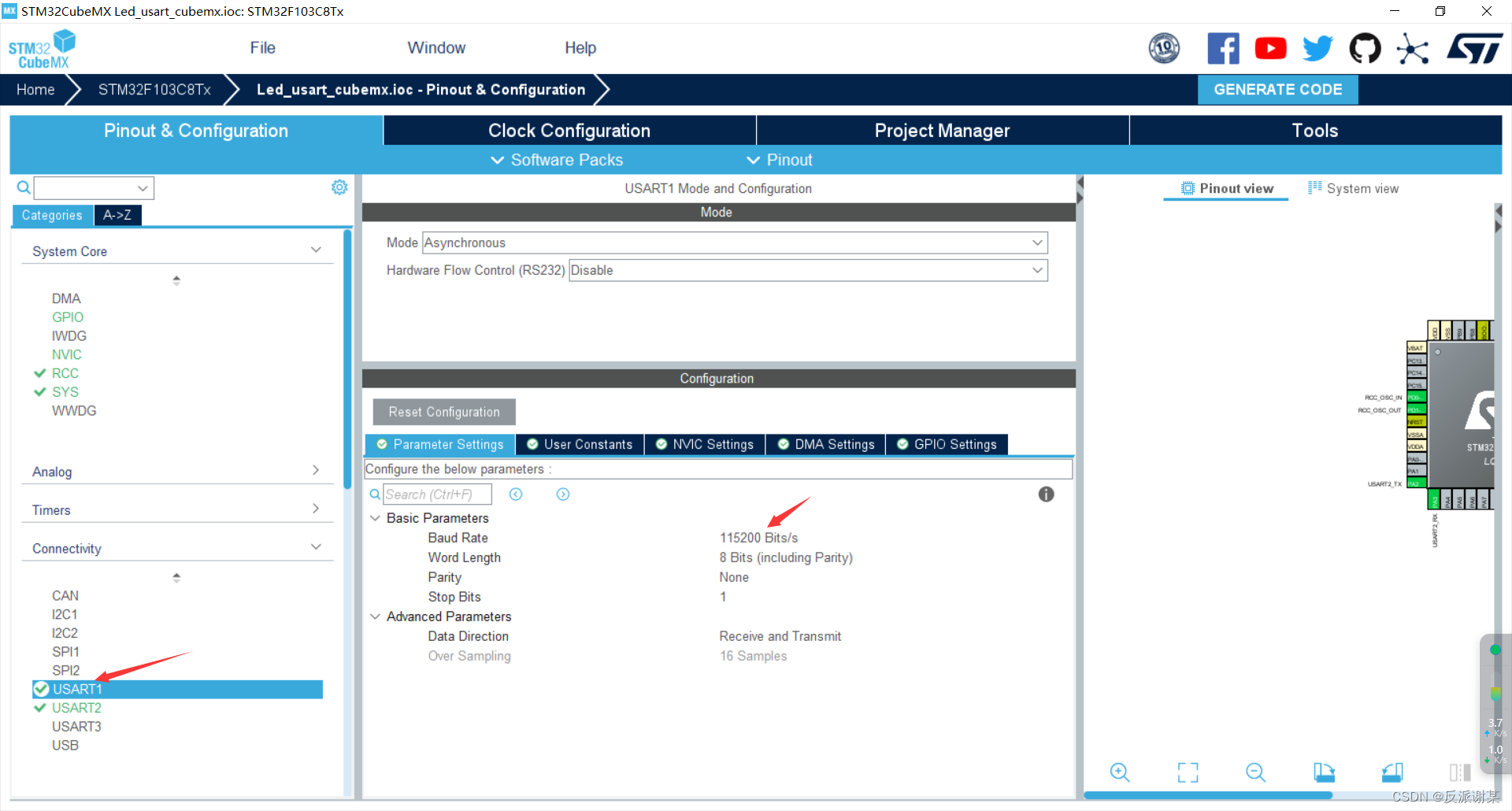1512x811 pixels.
Task: Rotate chip view clockwise icon
Action: 1324,772
